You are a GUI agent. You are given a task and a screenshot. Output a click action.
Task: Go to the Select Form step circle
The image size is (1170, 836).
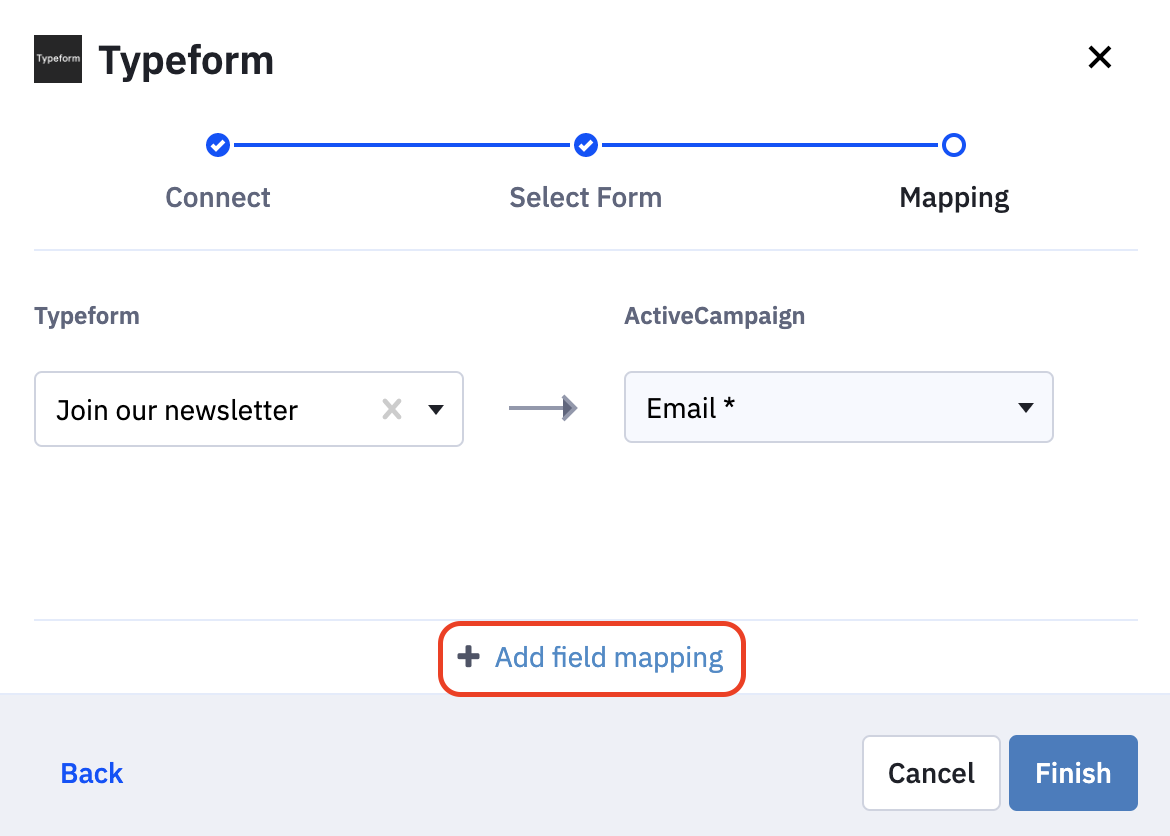pos(586,145)
